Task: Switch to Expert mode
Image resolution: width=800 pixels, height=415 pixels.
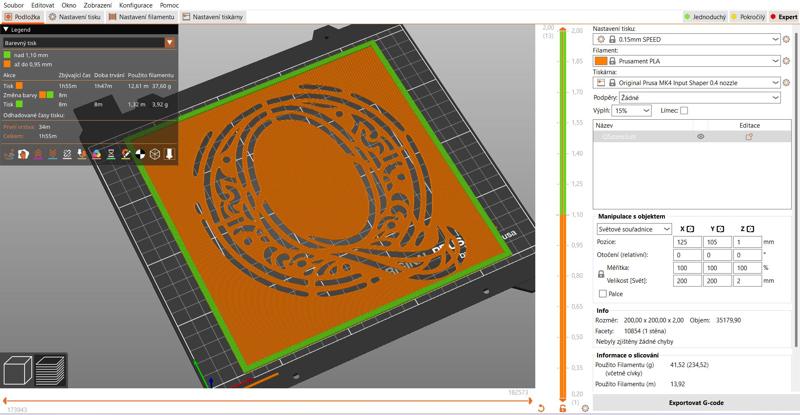Action: (x=784, y=17)
